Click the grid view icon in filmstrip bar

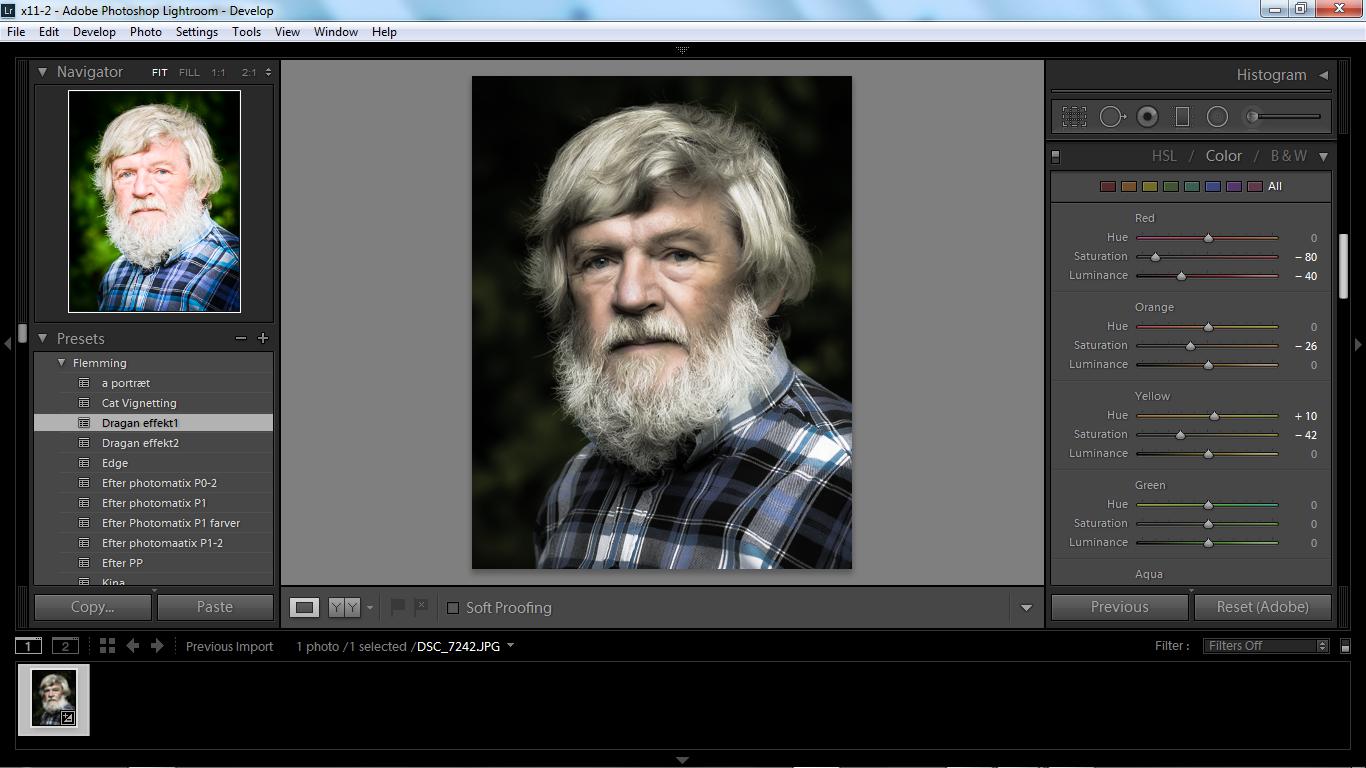107,646
